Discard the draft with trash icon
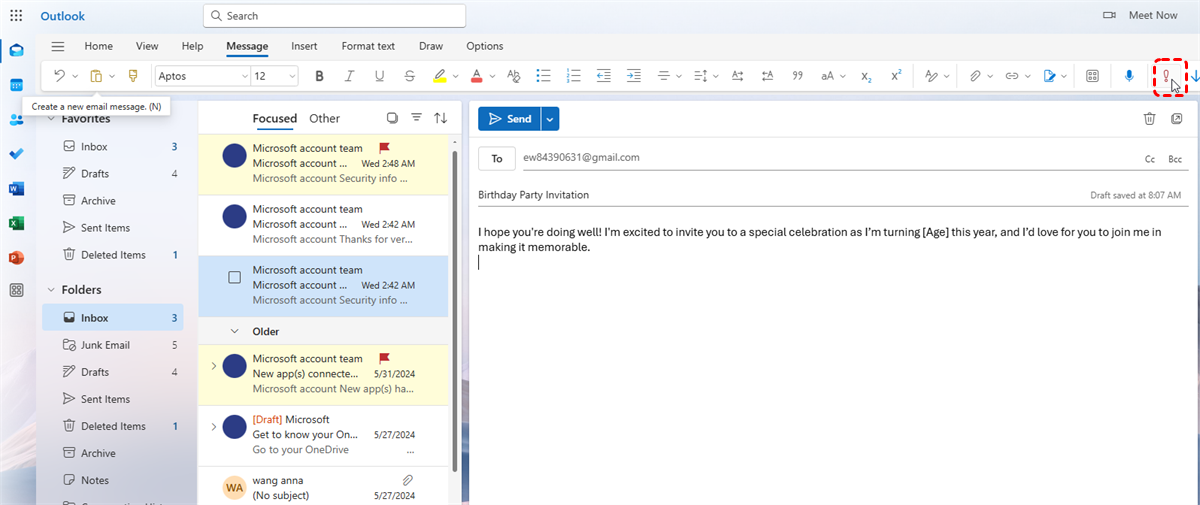 [x=1150, y=119]
